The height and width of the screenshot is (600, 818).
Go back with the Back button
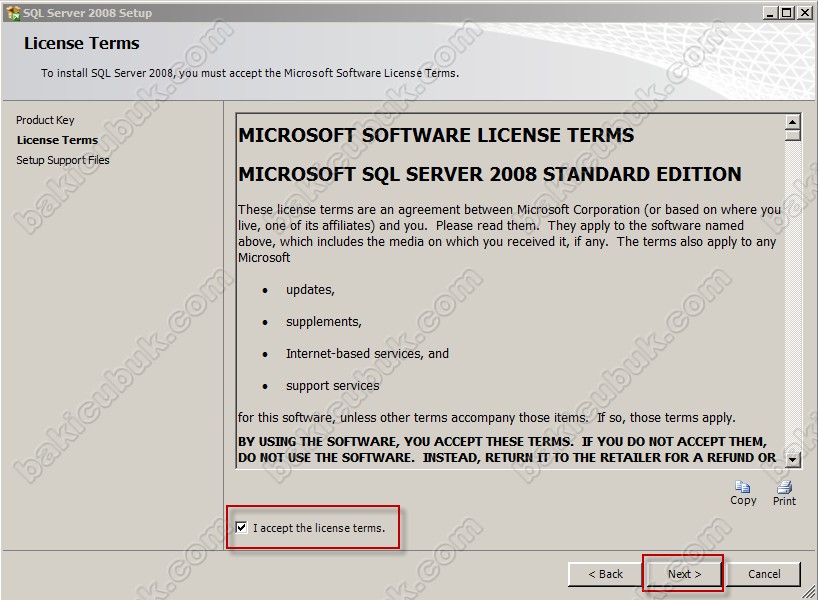(605, 574)
